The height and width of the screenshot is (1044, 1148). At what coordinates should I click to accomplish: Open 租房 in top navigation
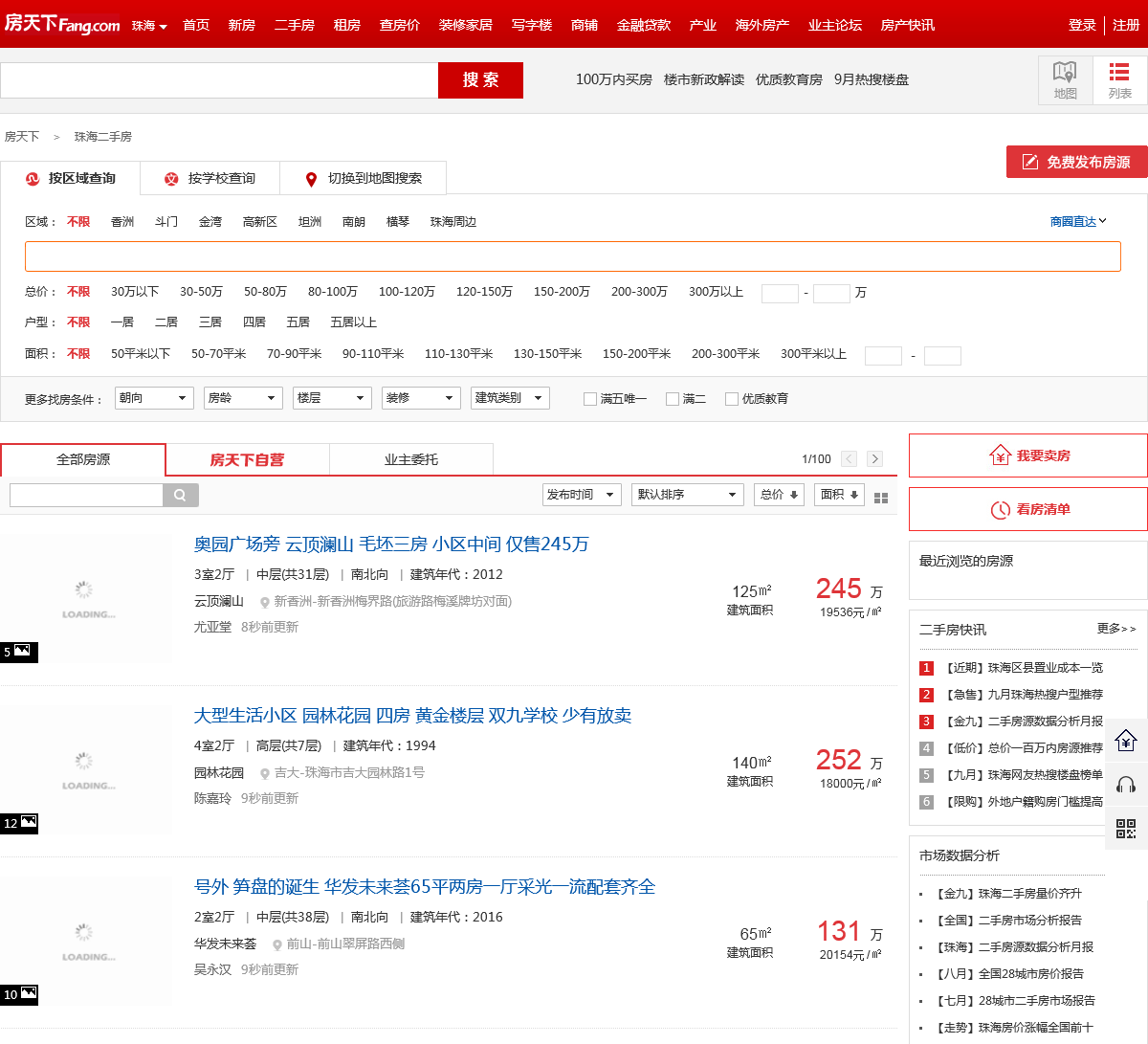pos(347,25)
